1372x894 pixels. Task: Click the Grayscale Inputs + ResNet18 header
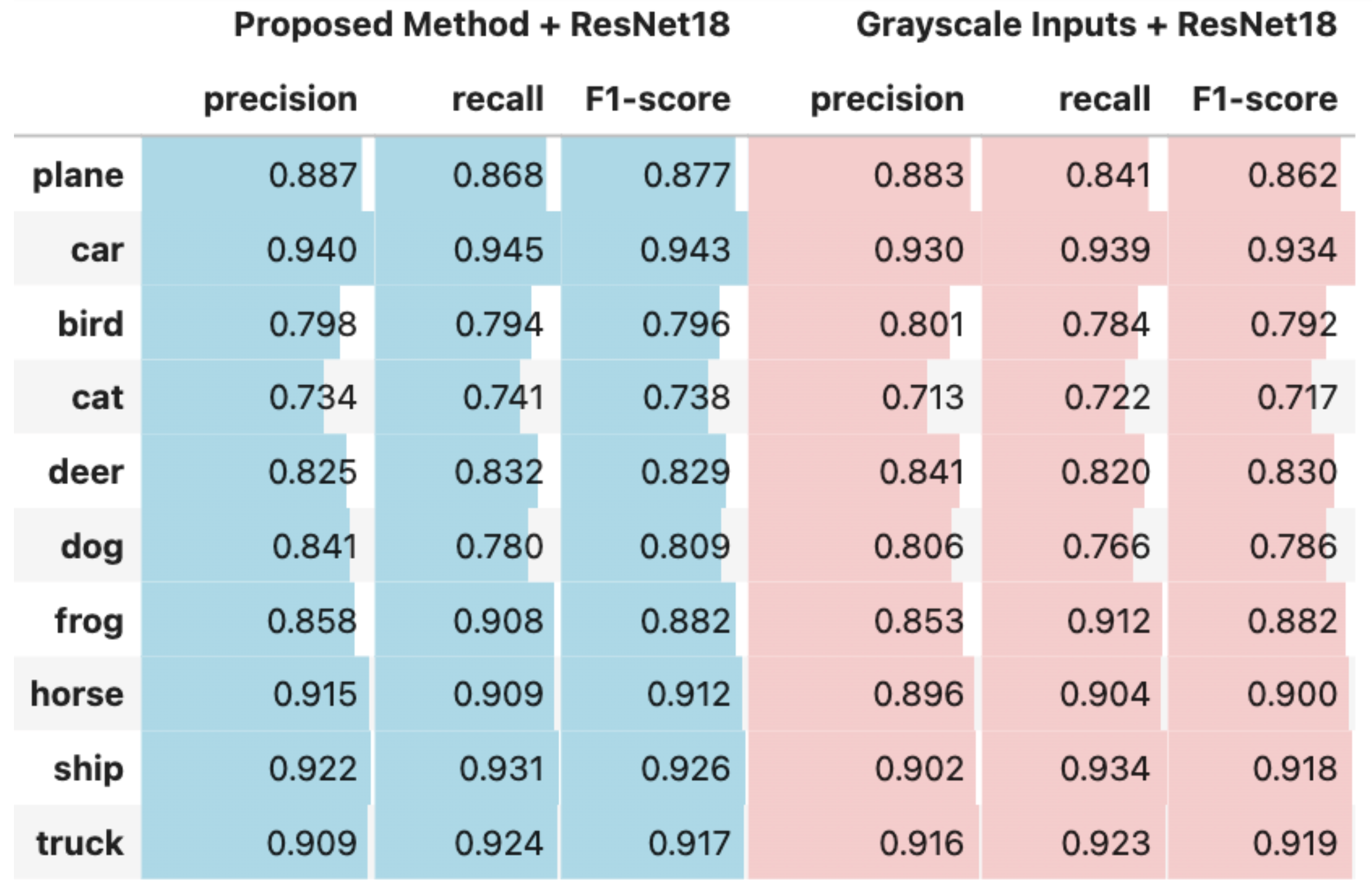tap(1096, 25)
